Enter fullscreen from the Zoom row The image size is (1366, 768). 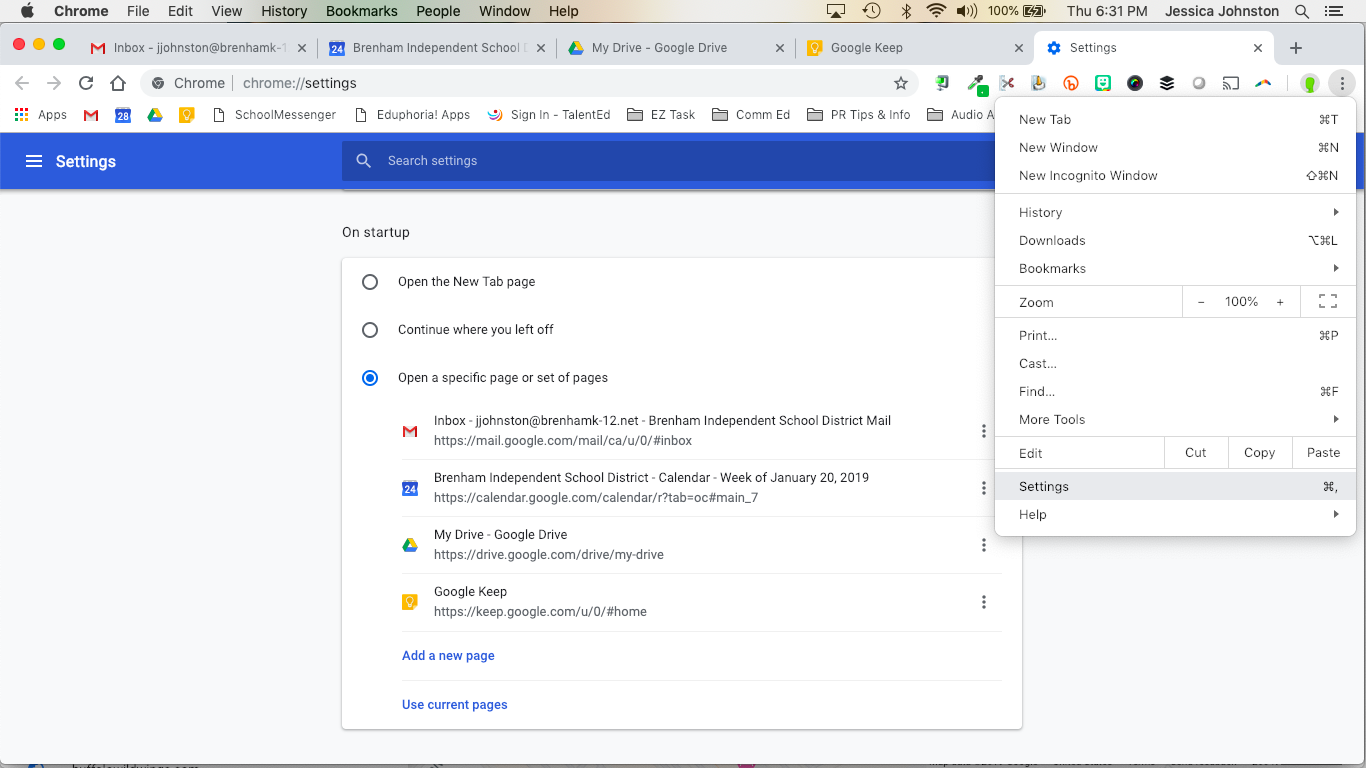(1327, 302)
